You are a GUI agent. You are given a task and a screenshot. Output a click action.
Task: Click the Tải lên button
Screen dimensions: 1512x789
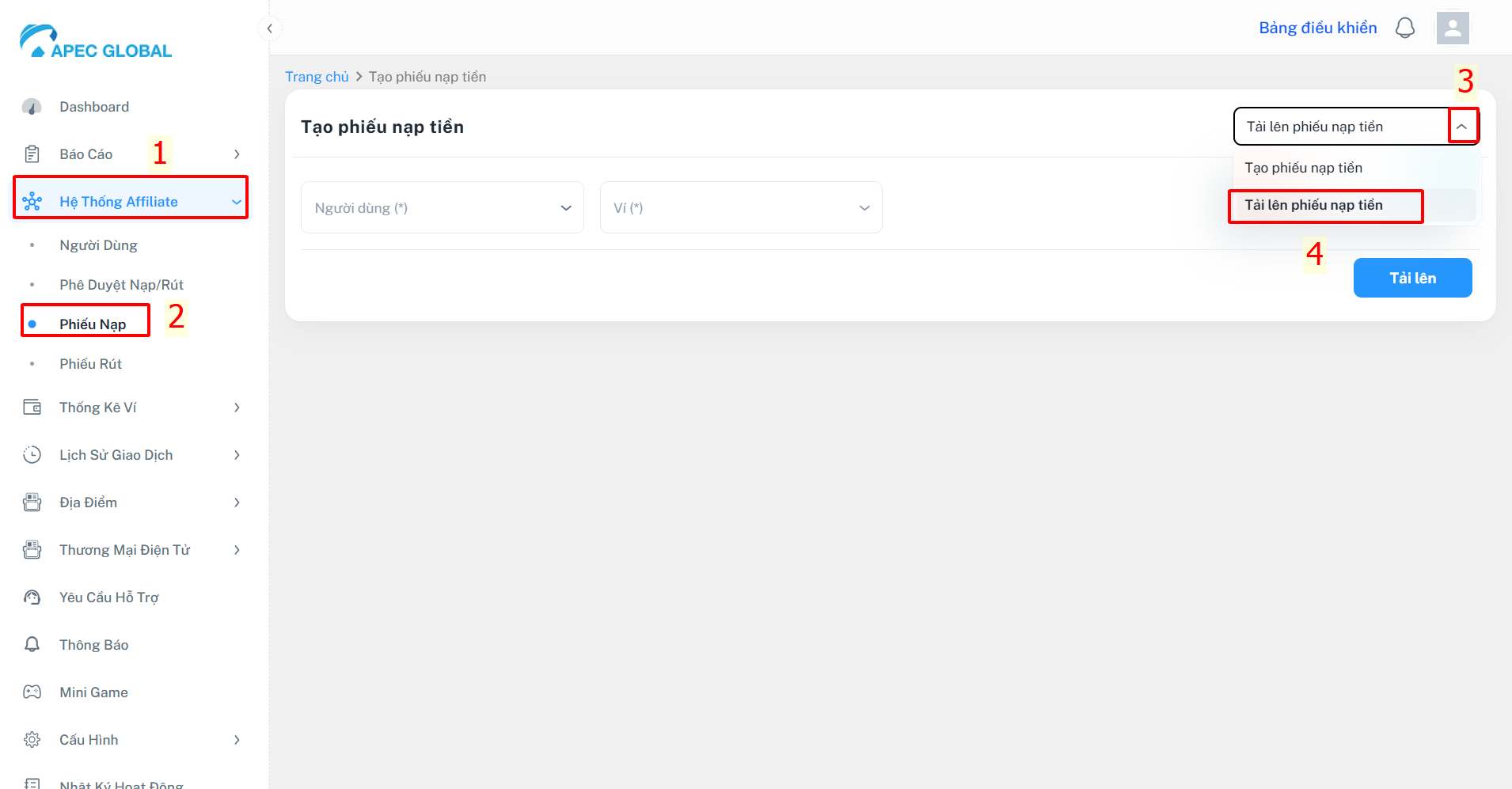coord(1412,278)
